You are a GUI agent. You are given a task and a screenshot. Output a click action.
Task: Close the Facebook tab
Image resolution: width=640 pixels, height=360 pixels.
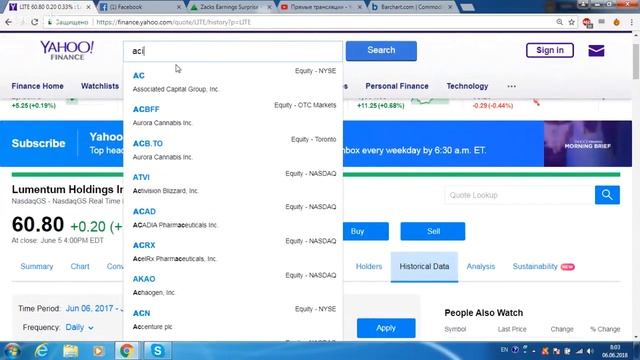(179, 7)
